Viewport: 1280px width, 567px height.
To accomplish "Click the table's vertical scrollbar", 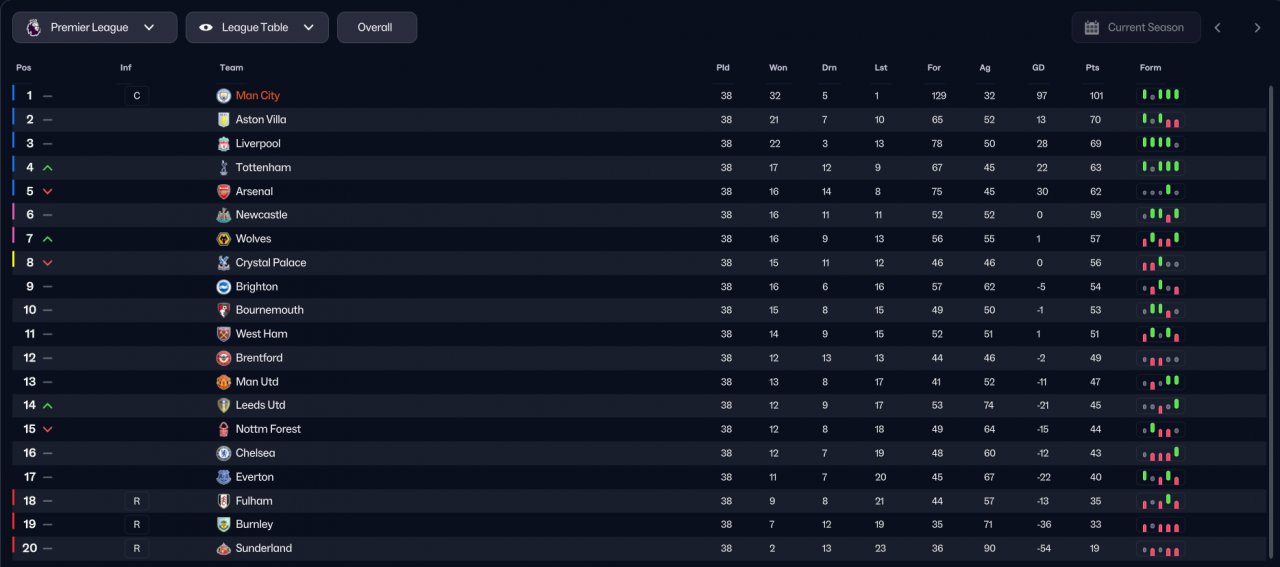I will point(1272,300).
